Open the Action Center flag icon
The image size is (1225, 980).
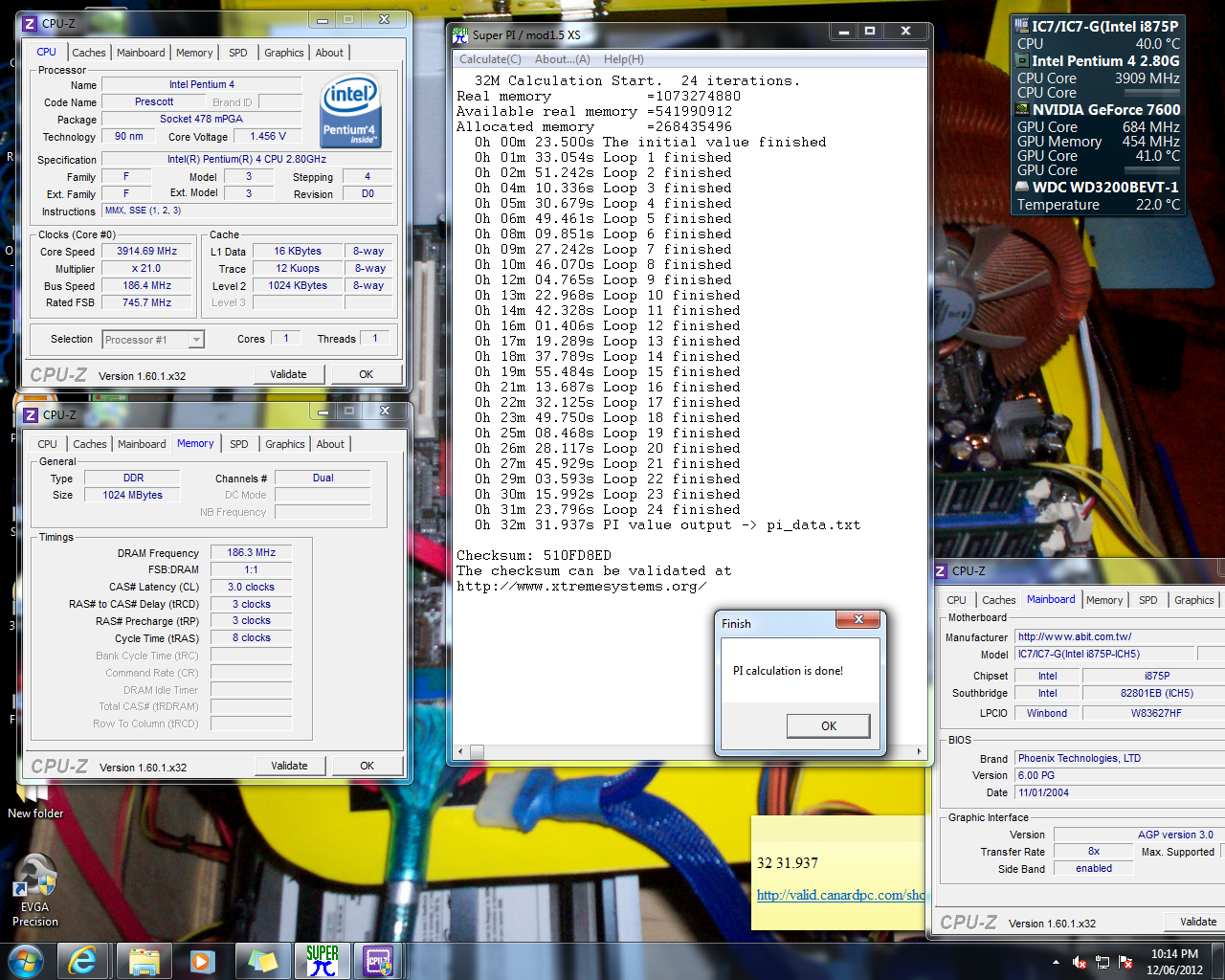tap(1126, 962)
